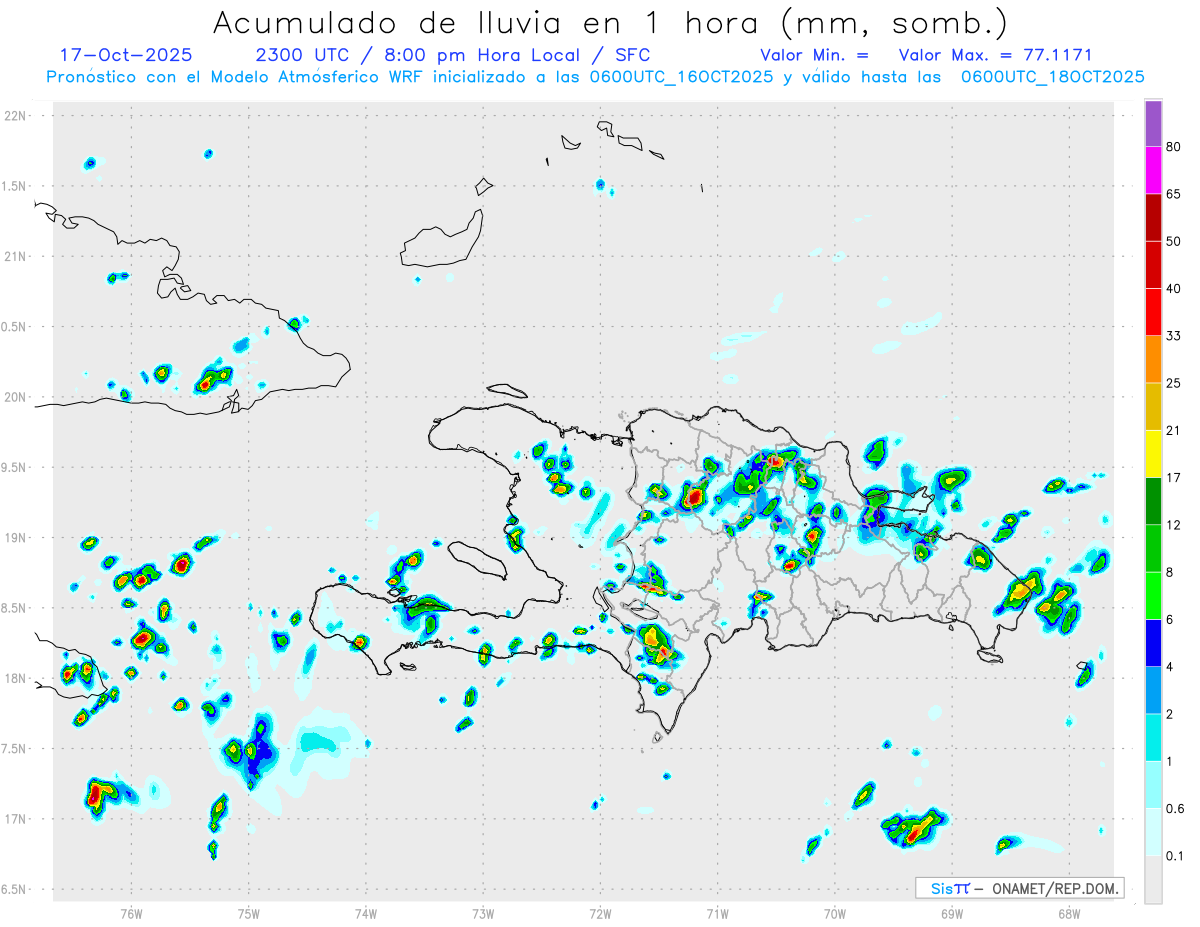Click the green swatch between 8 and 12
Screen dimensions: 1200x927
click(x=1153, y=548)
